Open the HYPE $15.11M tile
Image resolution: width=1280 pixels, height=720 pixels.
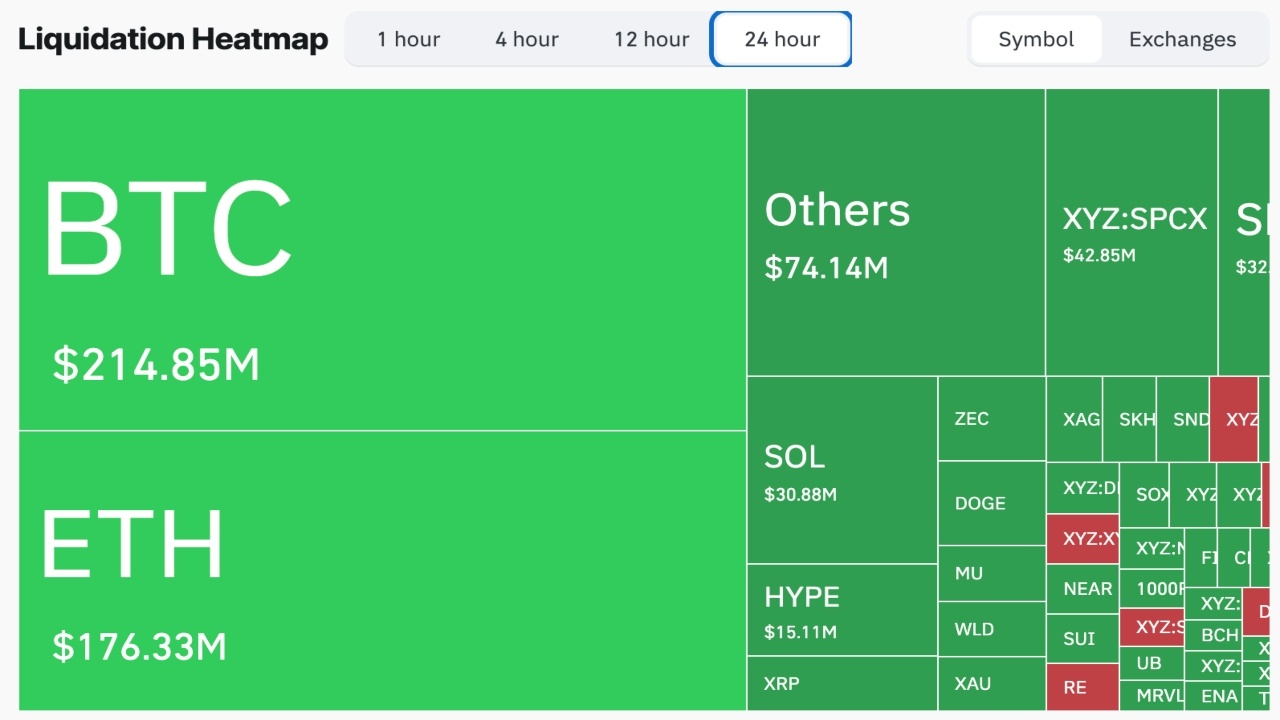point(842,610)
